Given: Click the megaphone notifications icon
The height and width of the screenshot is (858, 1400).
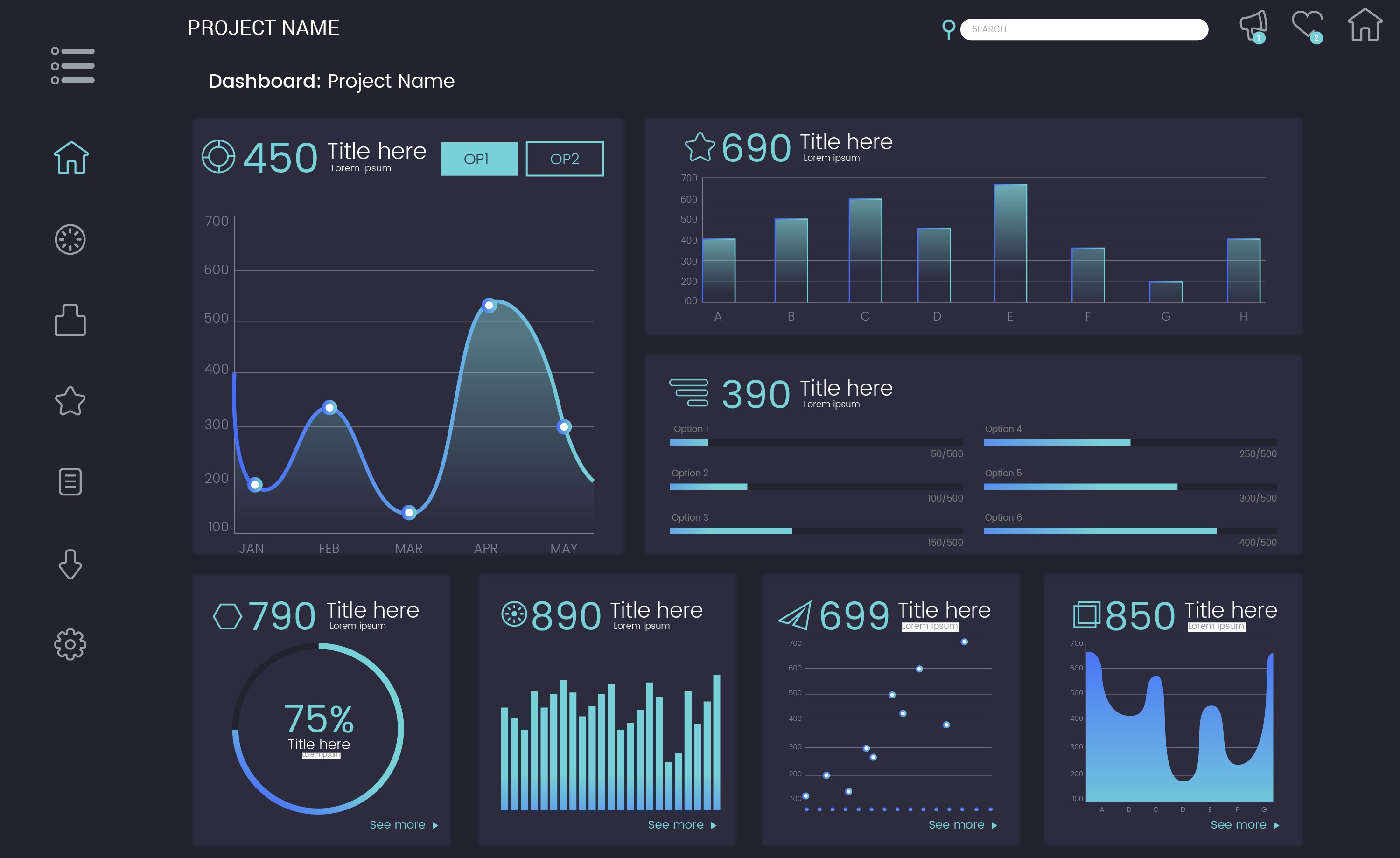Looking at the screenshot, I should pos(1253,26).
